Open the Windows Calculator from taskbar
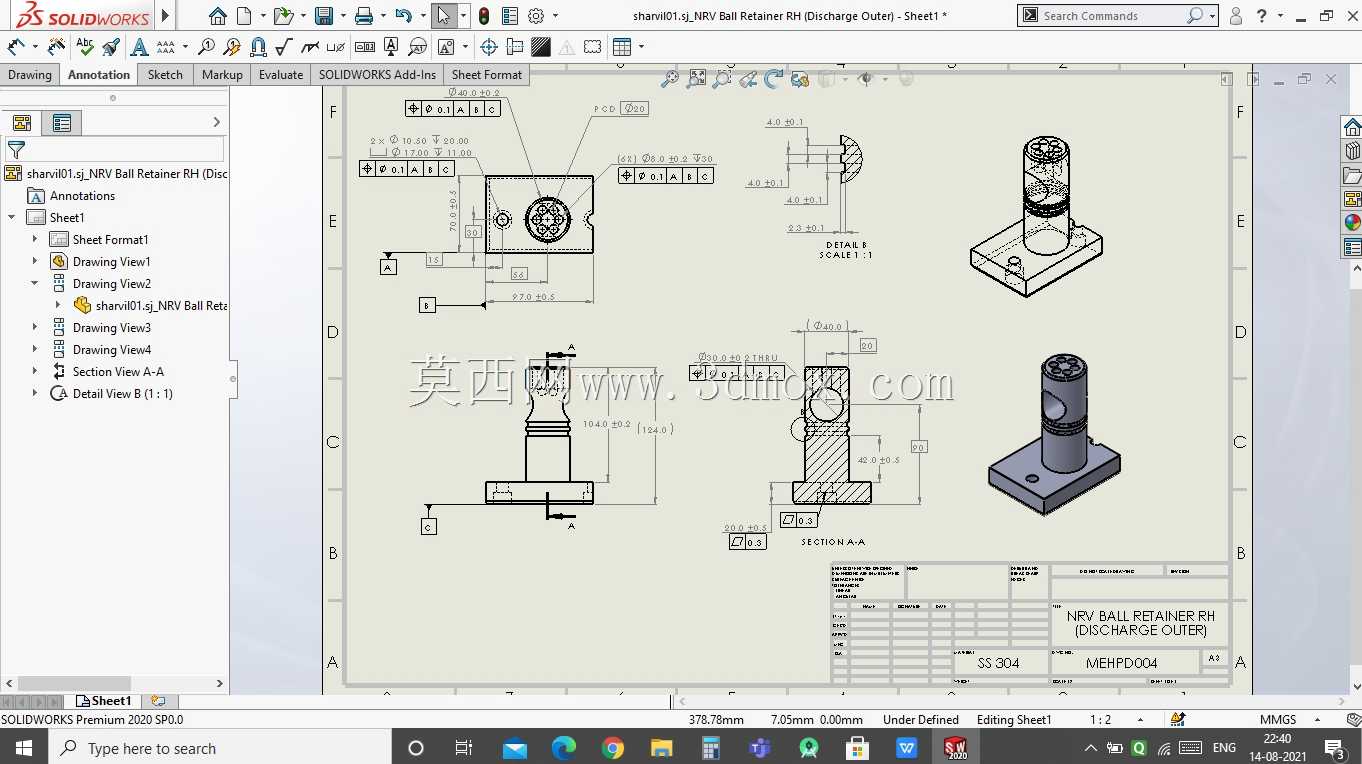Screen dimensions: 1362x764 click(710, 748)
